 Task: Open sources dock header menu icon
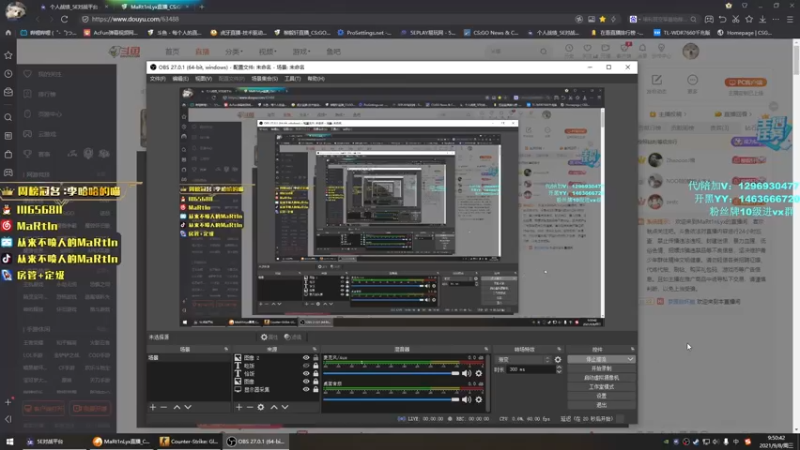[315, 349]
